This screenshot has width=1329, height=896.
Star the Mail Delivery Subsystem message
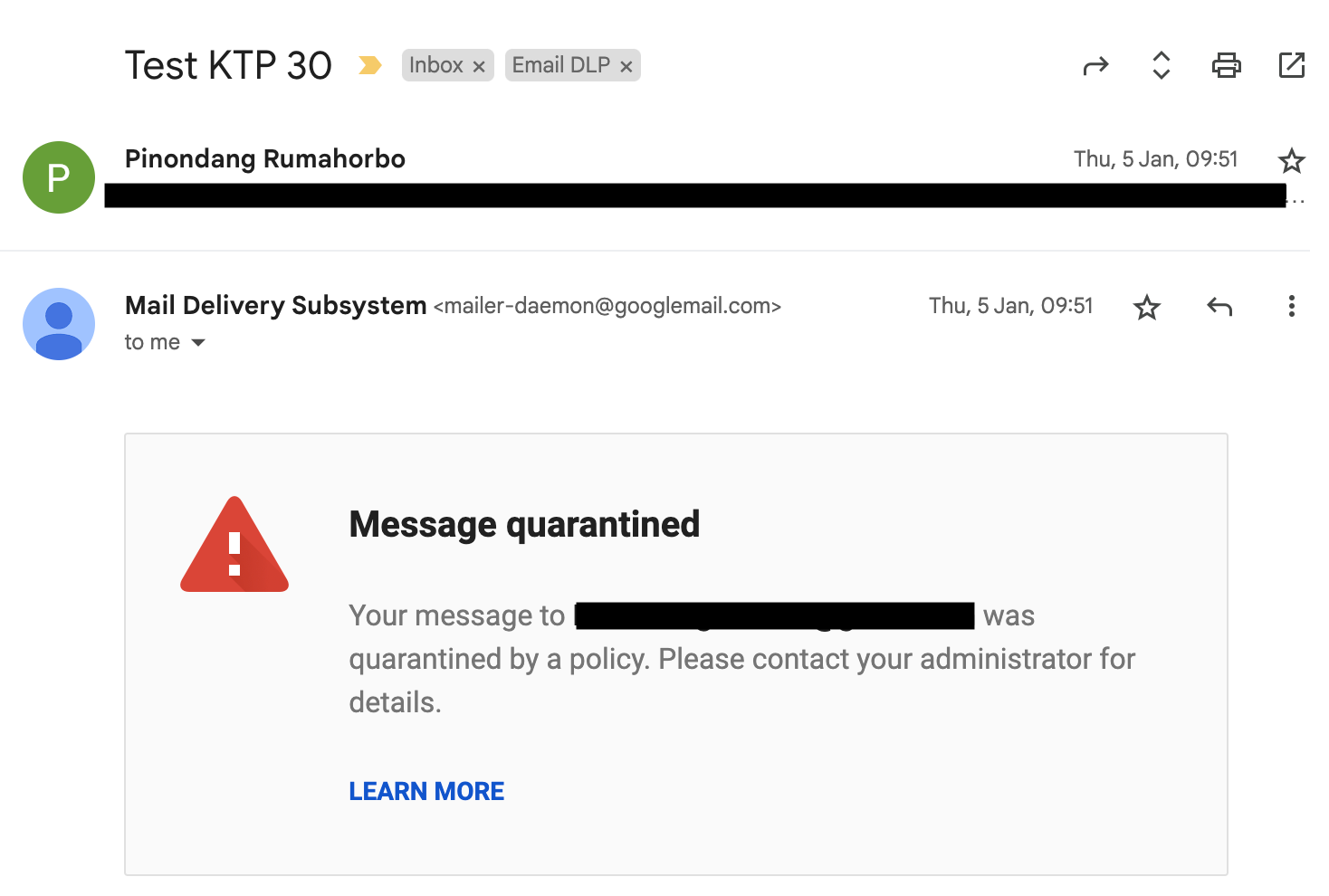(1147, 308)
